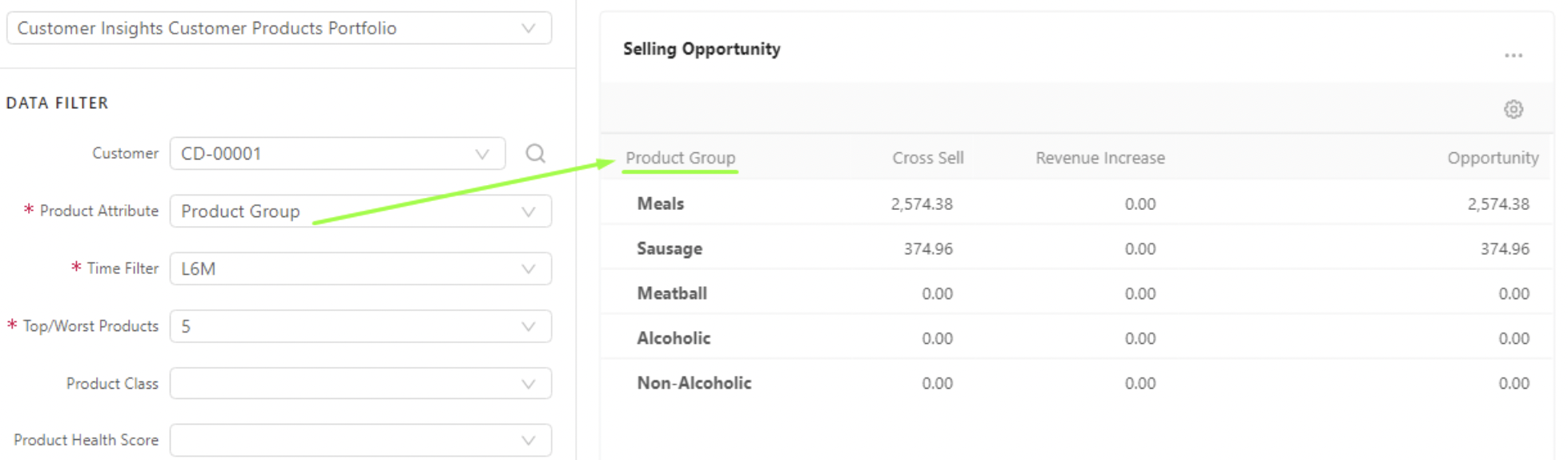Click the Non-Alcoholic row
Screen dimensions: 1568x460
[694, 383]
